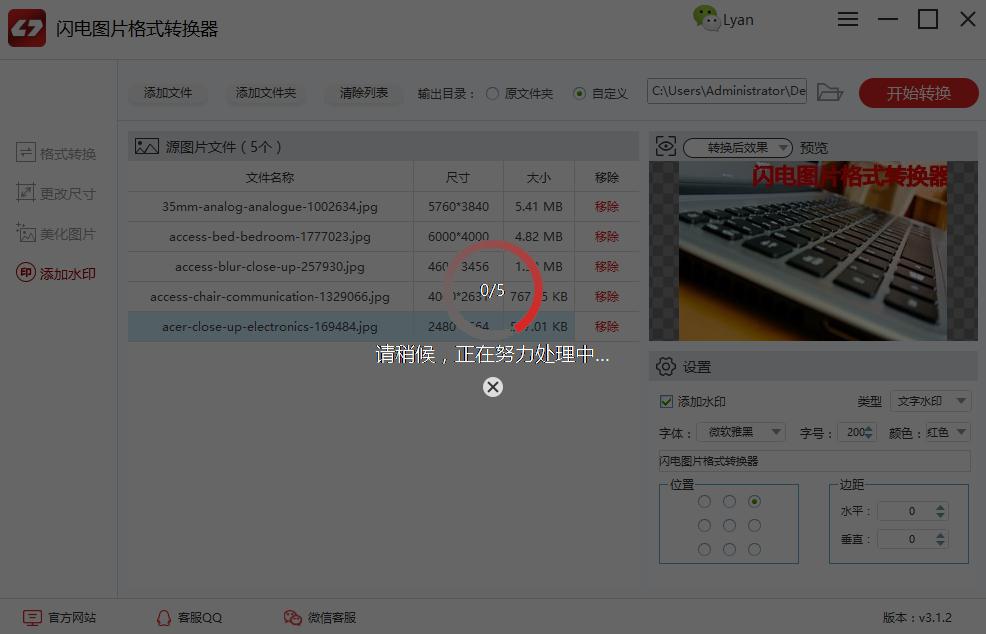Image resolution: width=986 pixels, height=634 pixels.
Task: Click the 垂直 margin value field
Action: (x=907, y=539)
